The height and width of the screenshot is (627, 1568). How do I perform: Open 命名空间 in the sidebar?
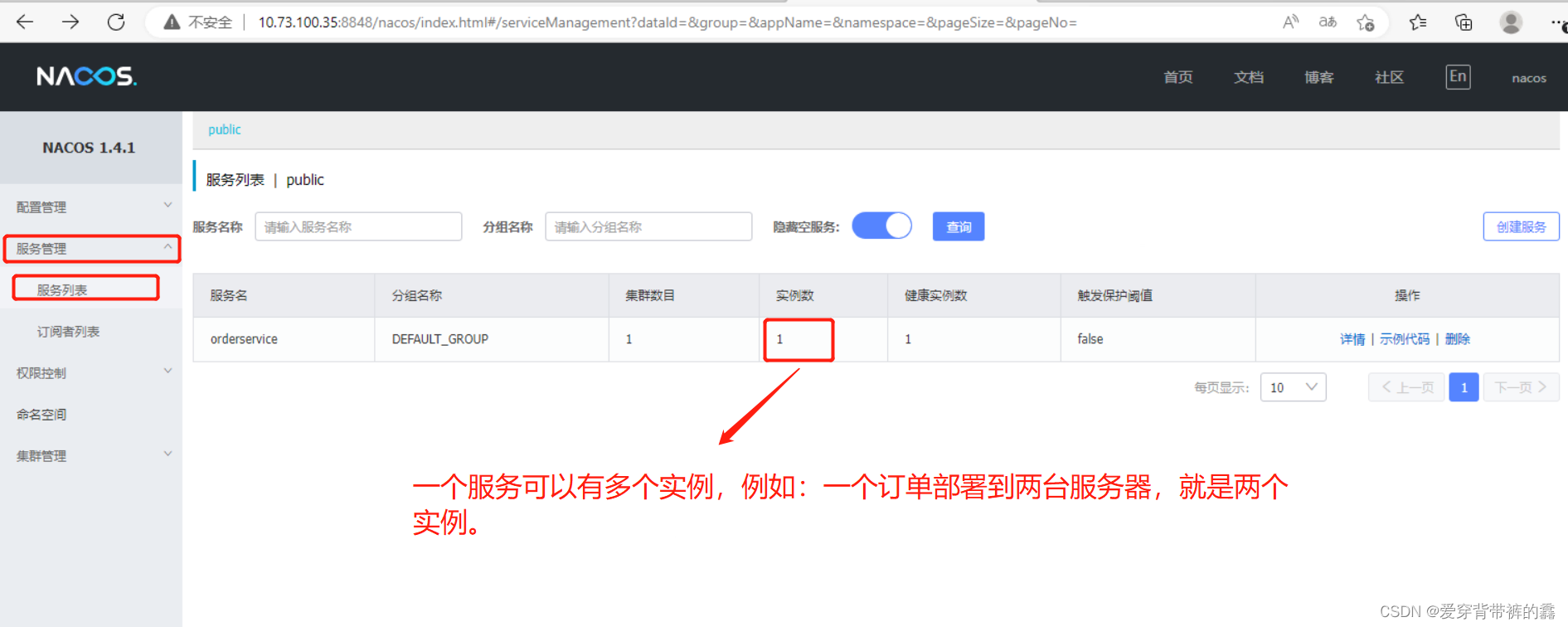coord(41,414)
